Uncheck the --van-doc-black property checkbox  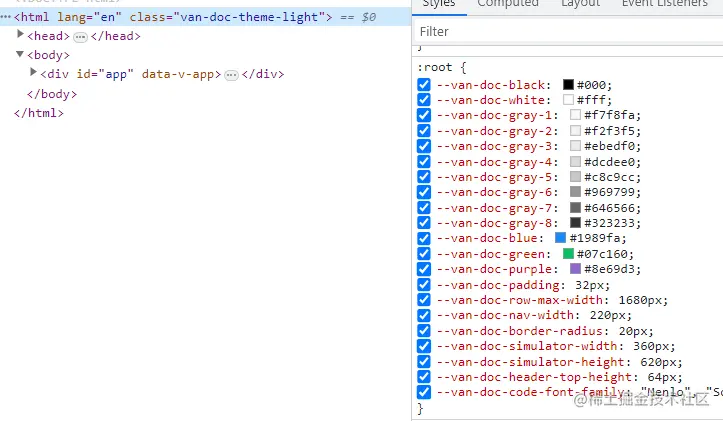click(x=424, y=85)
